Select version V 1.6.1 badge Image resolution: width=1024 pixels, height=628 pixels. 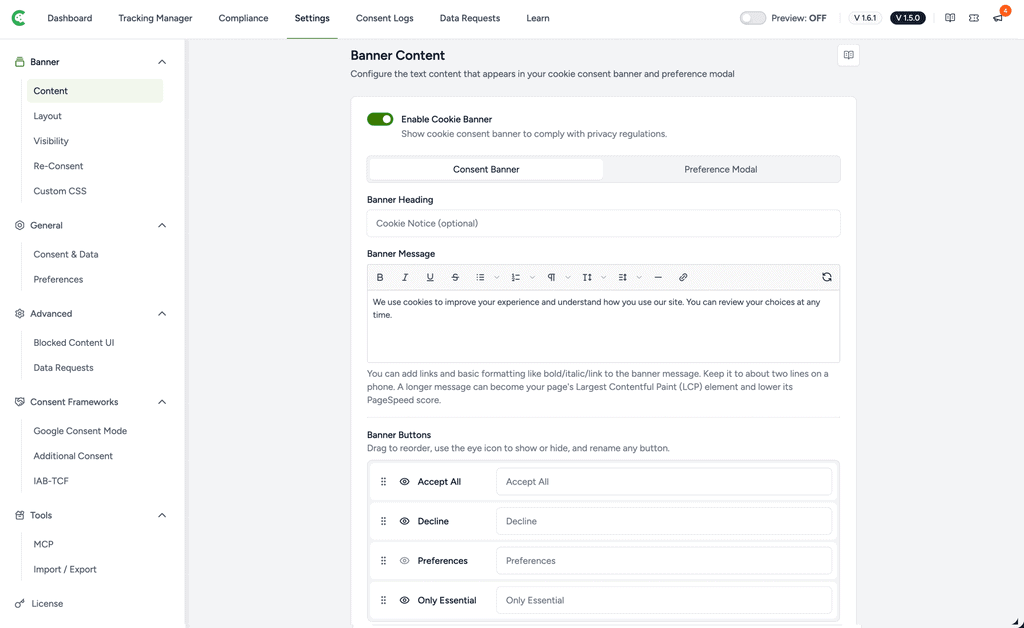(865, 18)
